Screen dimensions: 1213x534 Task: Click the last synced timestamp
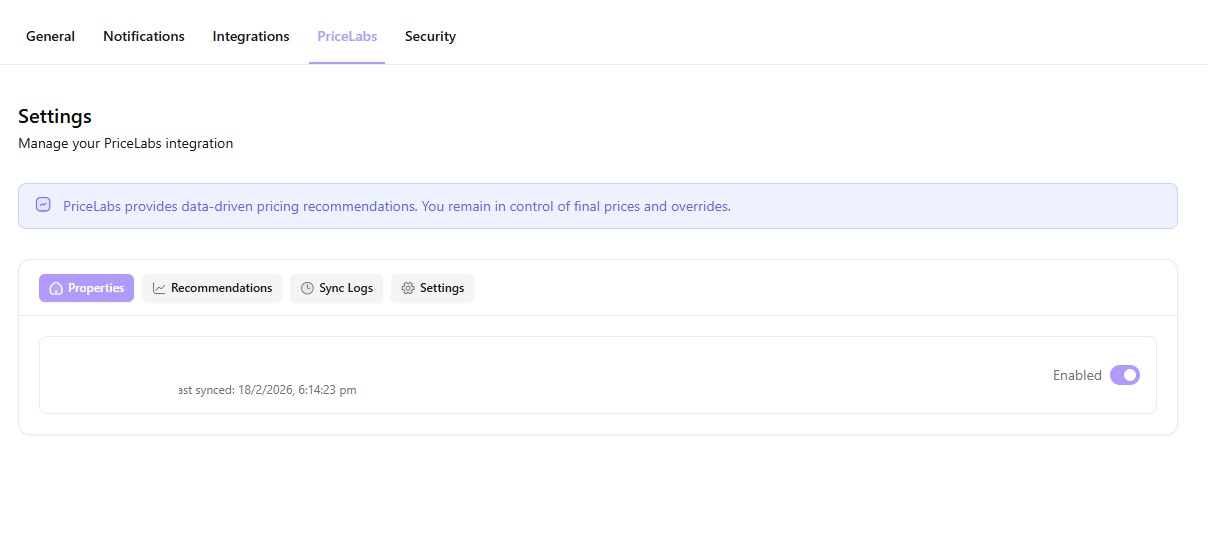(x=267, y=390)
